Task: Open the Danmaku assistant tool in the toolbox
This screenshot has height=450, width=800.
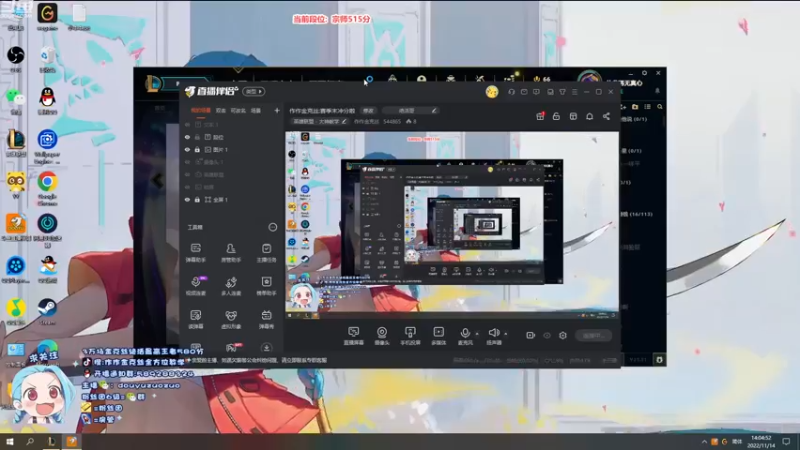Action: [x=195, y=252]
